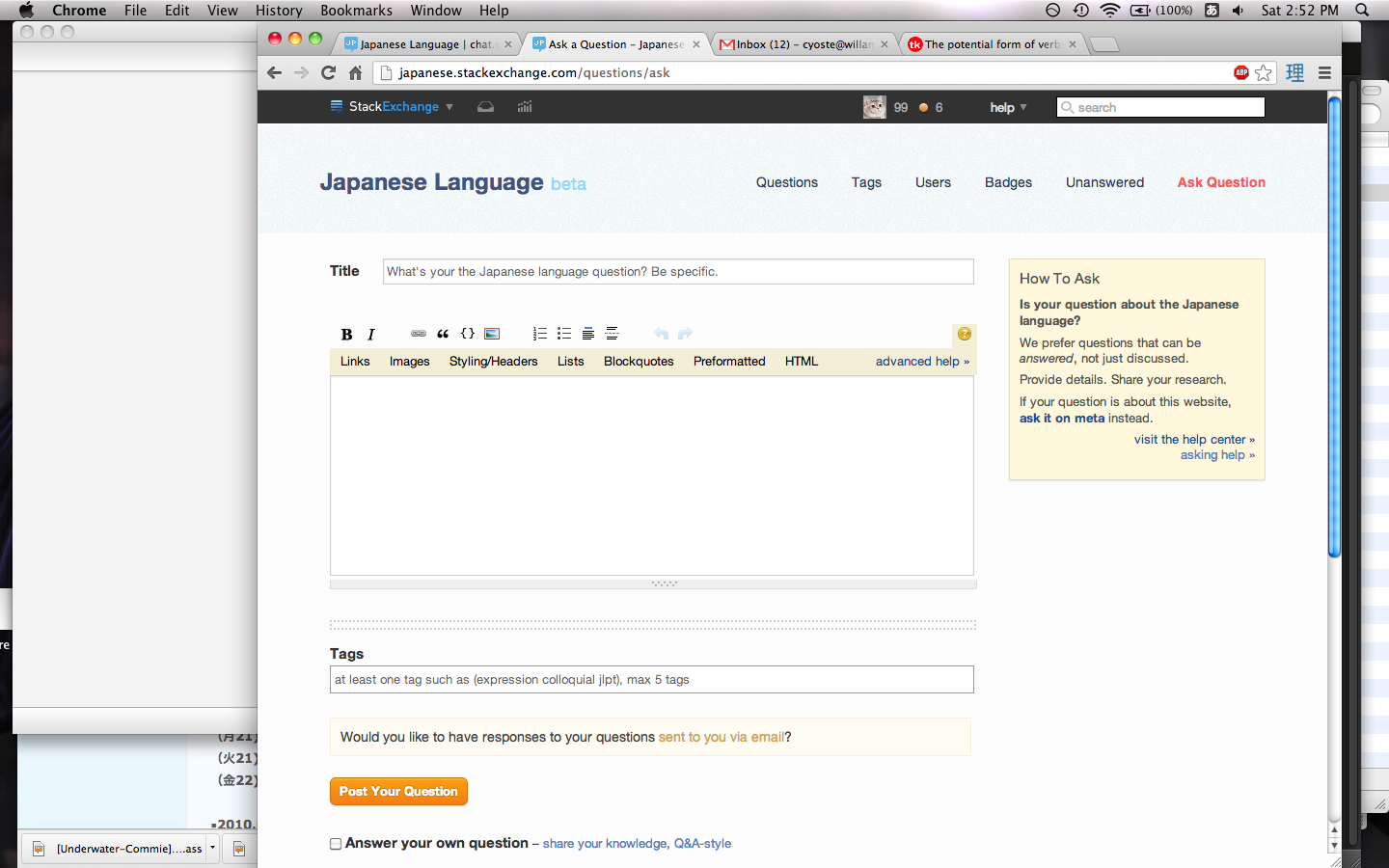This screenshot has width=1389, height=868.
Task: Apply heading style icon
Action: [x=588, y=334]
